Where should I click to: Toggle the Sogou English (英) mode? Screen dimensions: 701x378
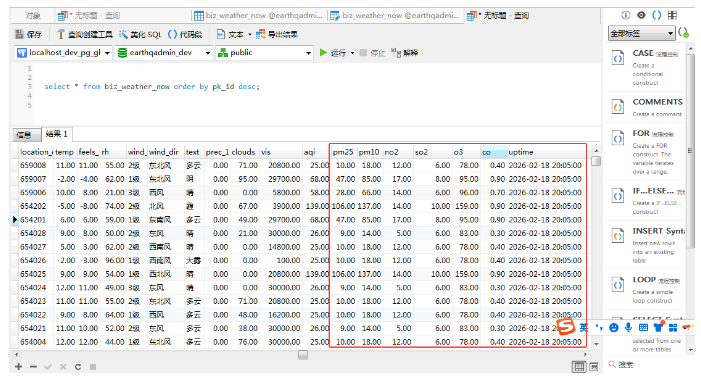583,328
